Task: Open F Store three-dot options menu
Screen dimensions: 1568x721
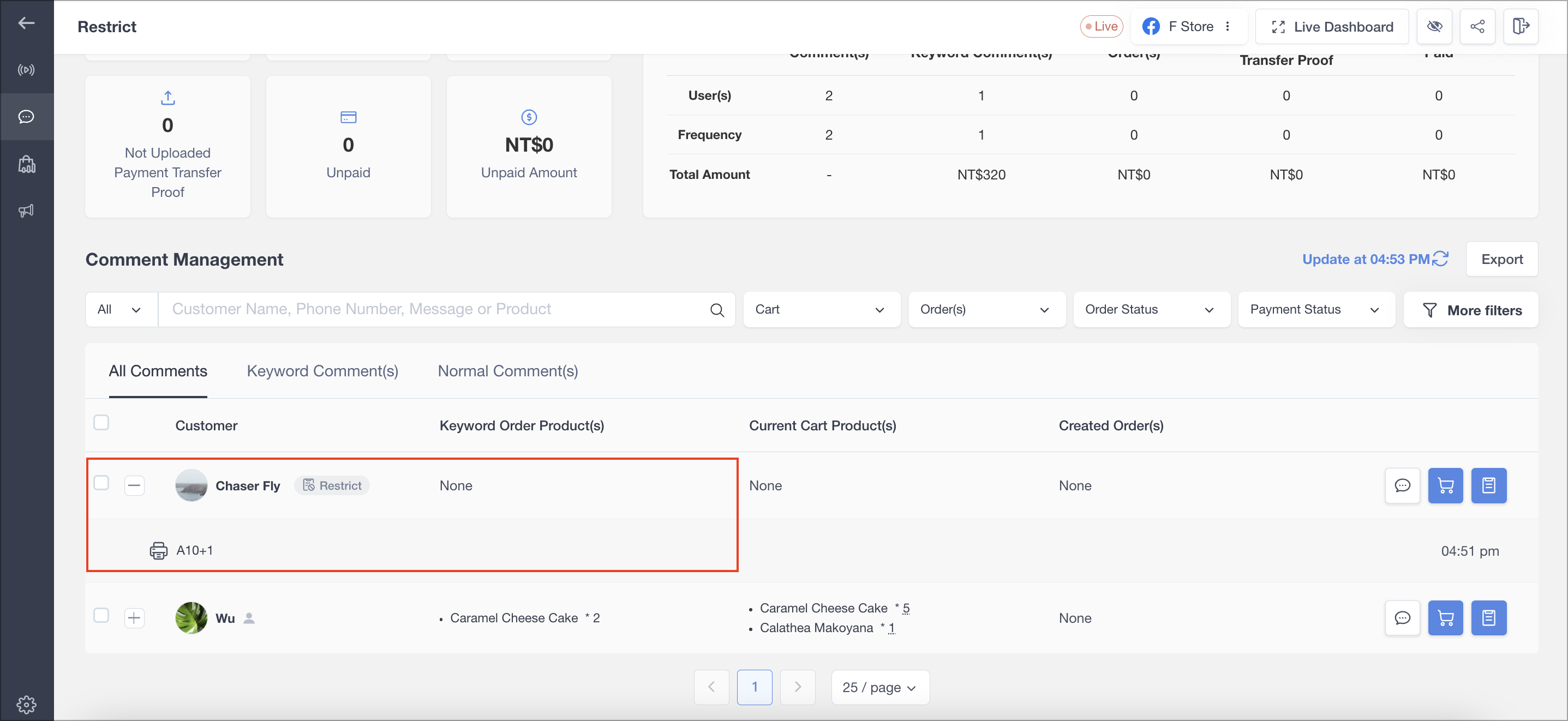Action: 1227,27
